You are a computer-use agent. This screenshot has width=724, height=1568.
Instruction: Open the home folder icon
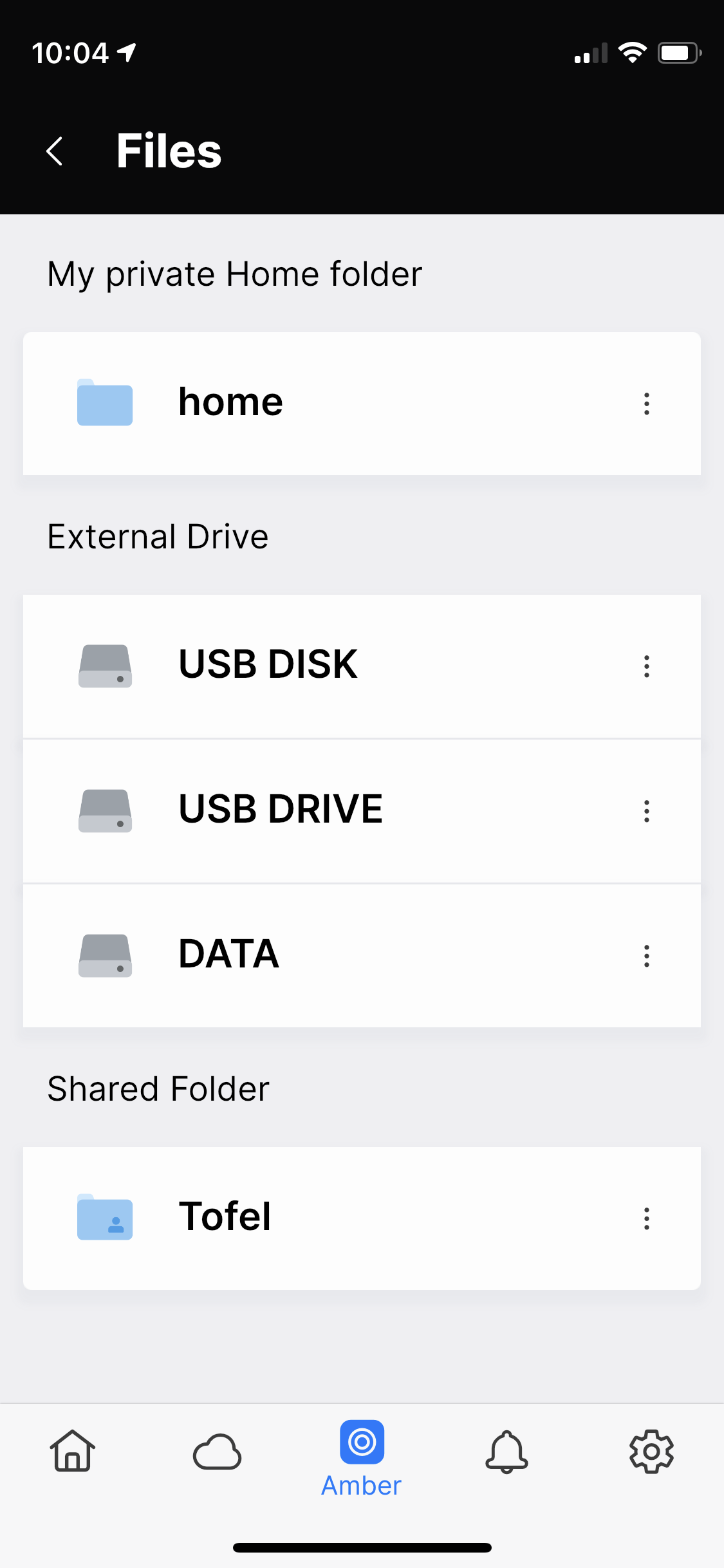tap(105, 402)
